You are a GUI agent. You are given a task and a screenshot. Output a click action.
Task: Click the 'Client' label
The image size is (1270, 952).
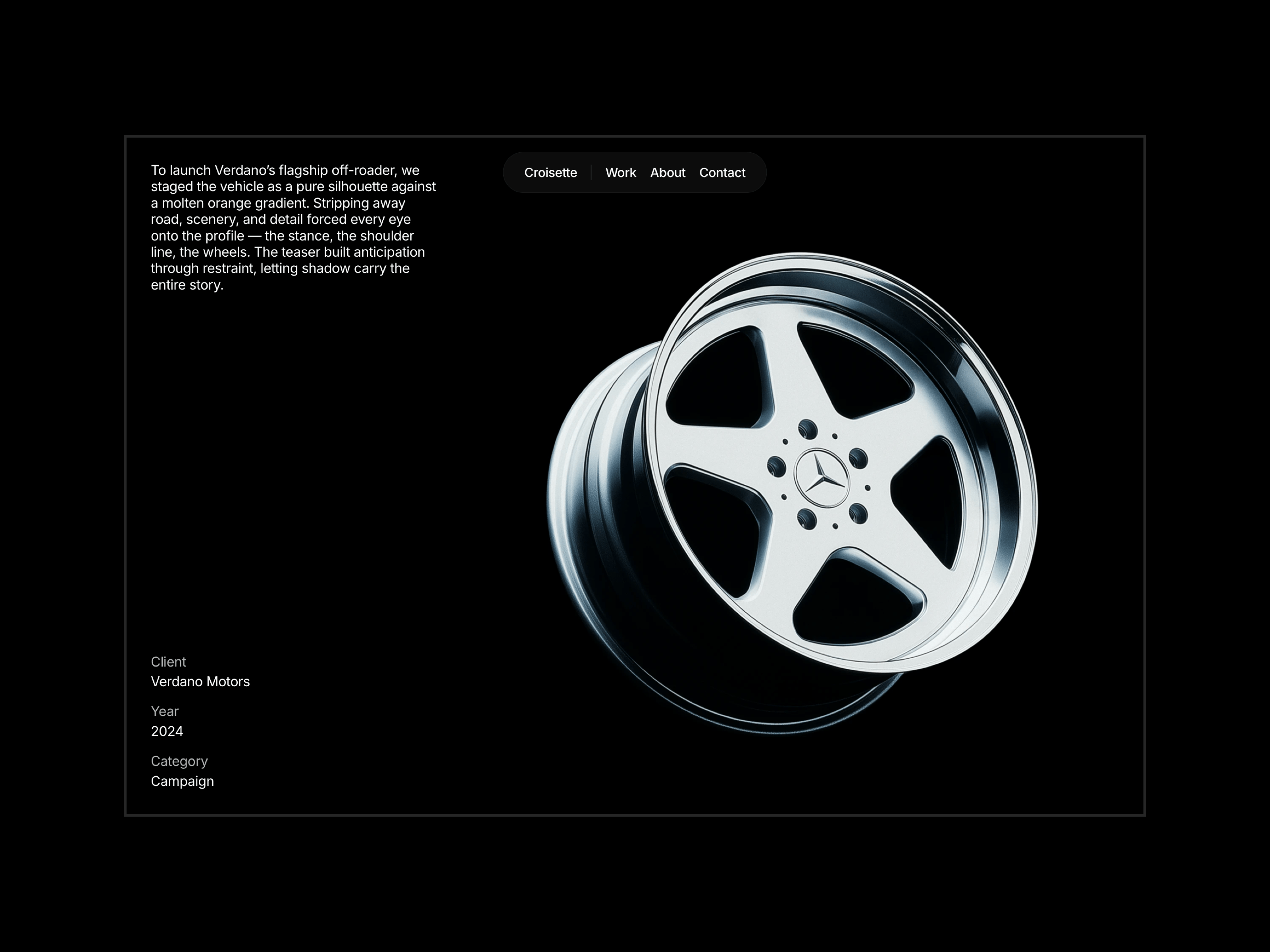(x=168, y=662)
